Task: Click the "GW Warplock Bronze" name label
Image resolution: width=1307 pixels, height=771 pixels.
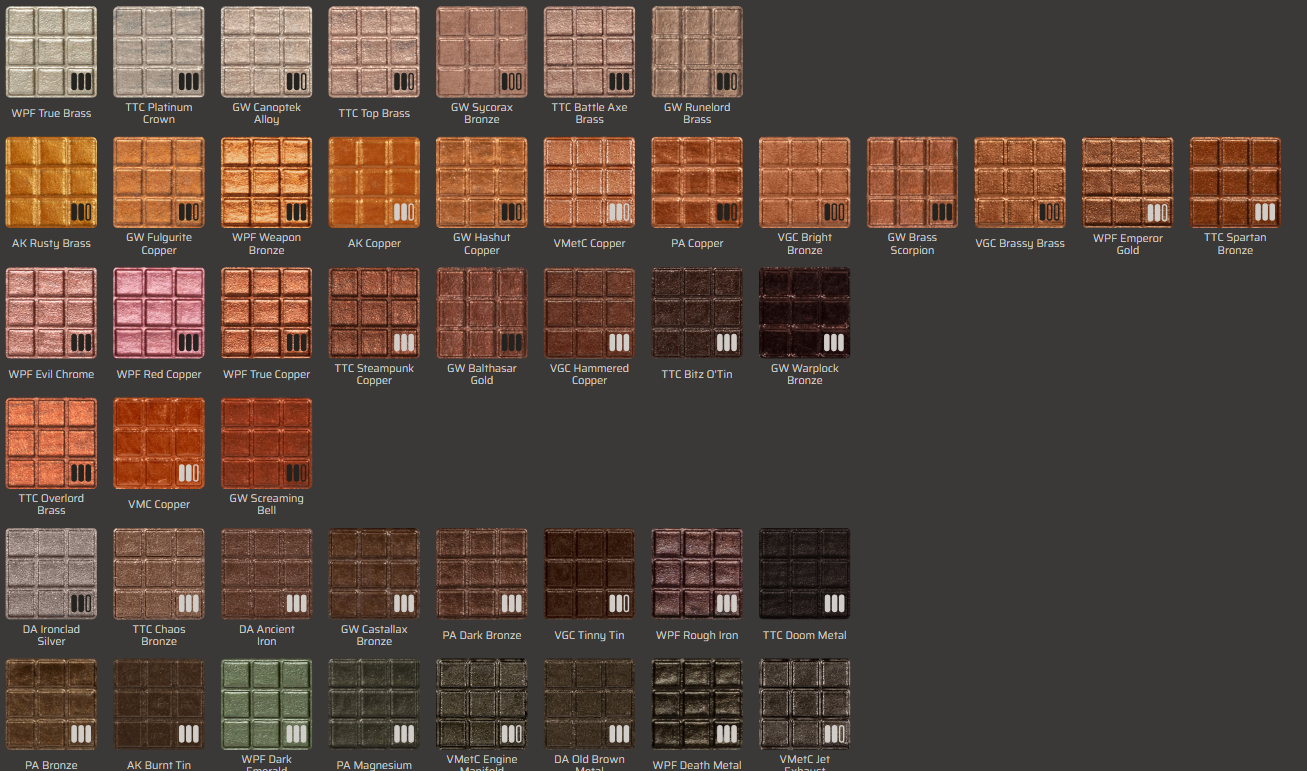Action: [x=805, y=374]
